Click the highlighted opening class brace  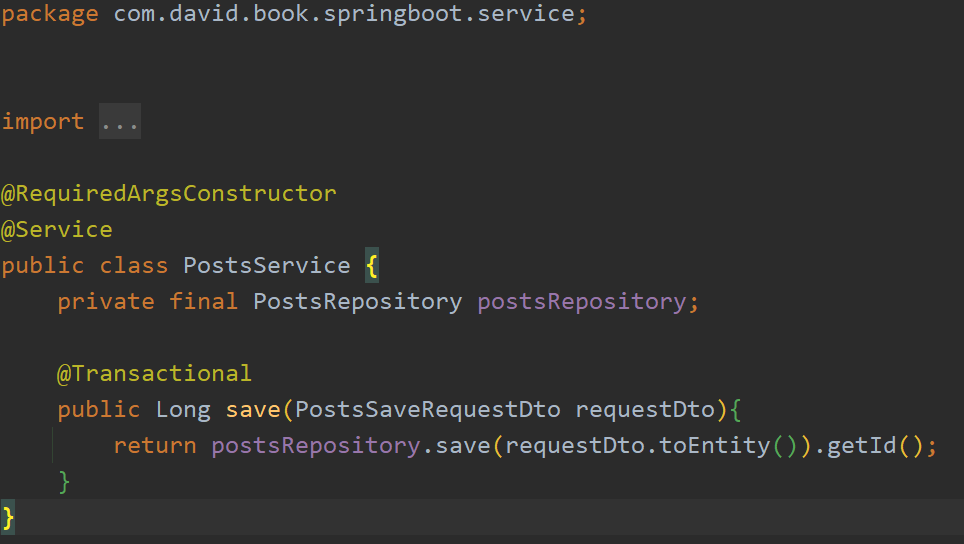pyautogui.click(x=371, y=266)
